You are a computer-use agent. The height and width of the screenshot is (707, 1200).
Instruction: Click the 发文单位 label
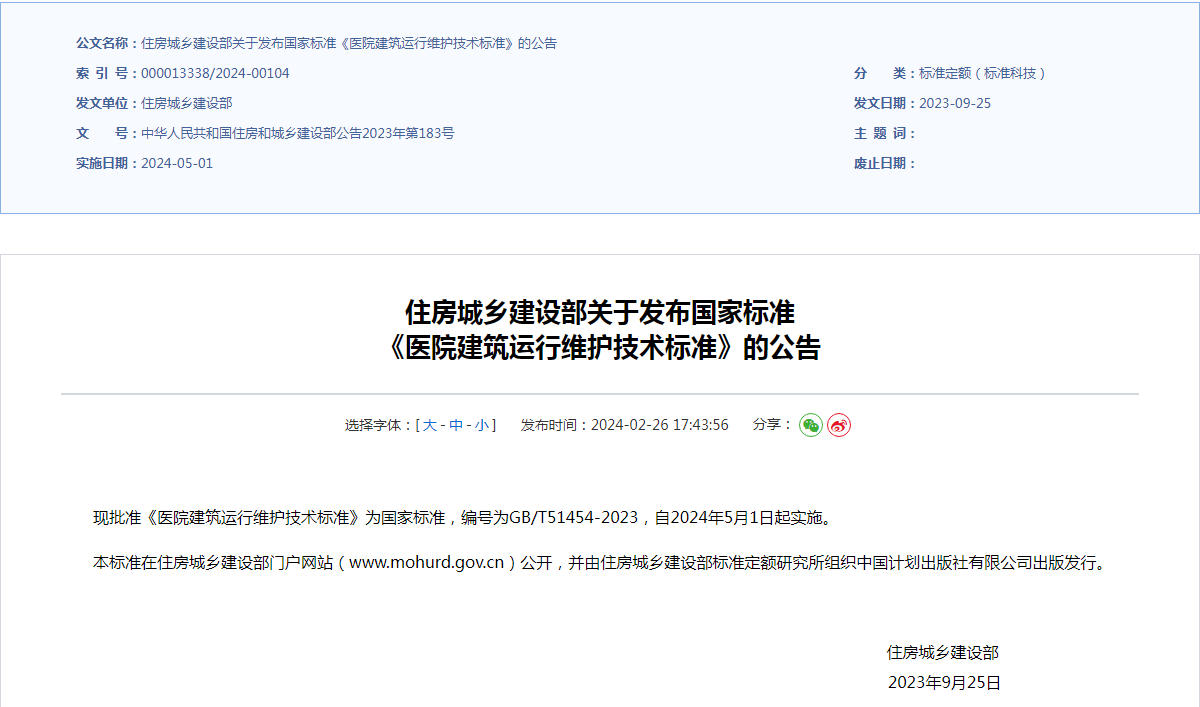(107, 103)
